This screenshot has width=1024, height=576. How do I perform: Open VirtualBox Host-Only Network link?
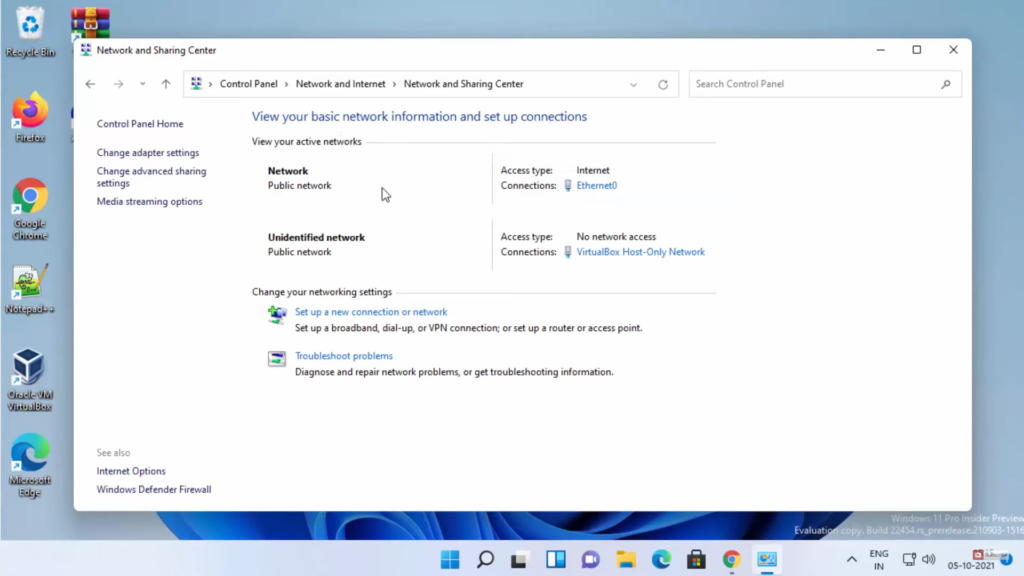coord(640,252)
